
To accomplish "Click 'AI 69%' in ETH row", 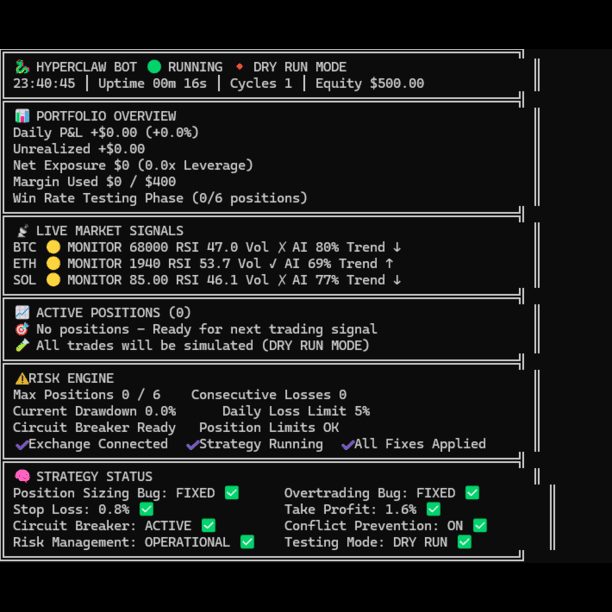I will click(x=308, y=263).
